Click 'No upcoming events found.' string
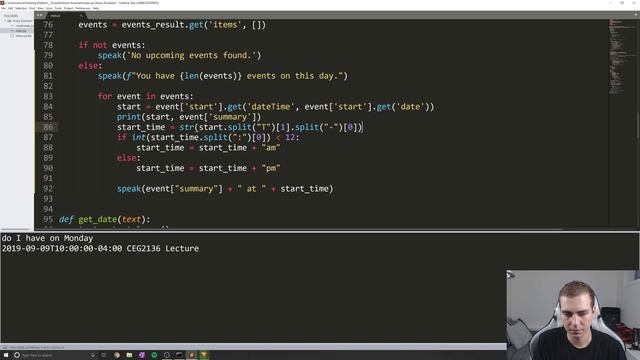The height and width of the screenshot is (360, 640). coord(192,55)
